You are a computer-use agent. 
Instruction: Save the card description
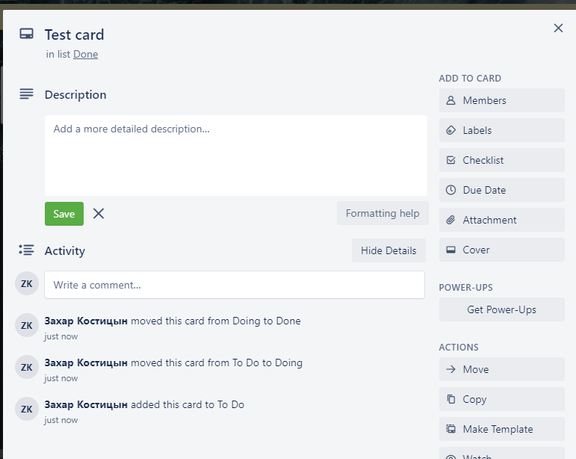point(64,214)
